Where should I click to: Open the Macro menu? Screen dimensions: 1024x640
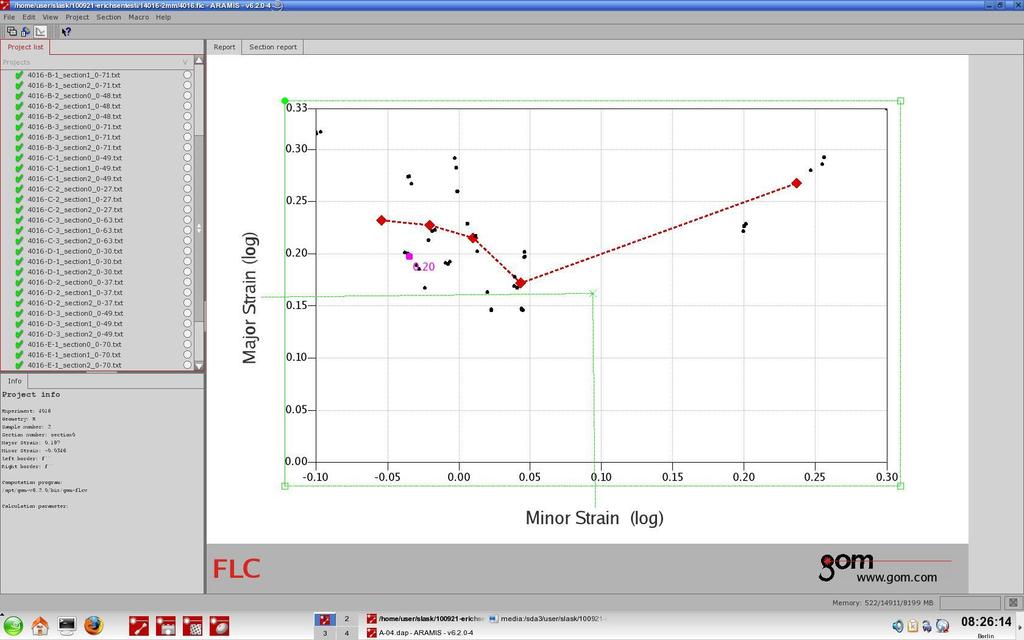[138, 17]
